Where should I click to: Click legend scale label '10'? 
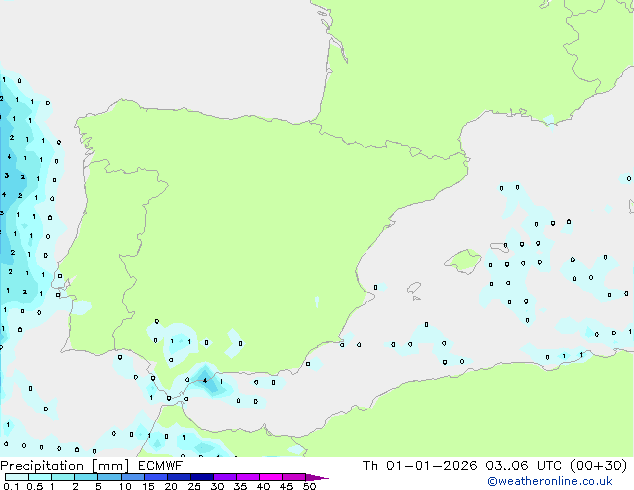[x=125, y=486]
